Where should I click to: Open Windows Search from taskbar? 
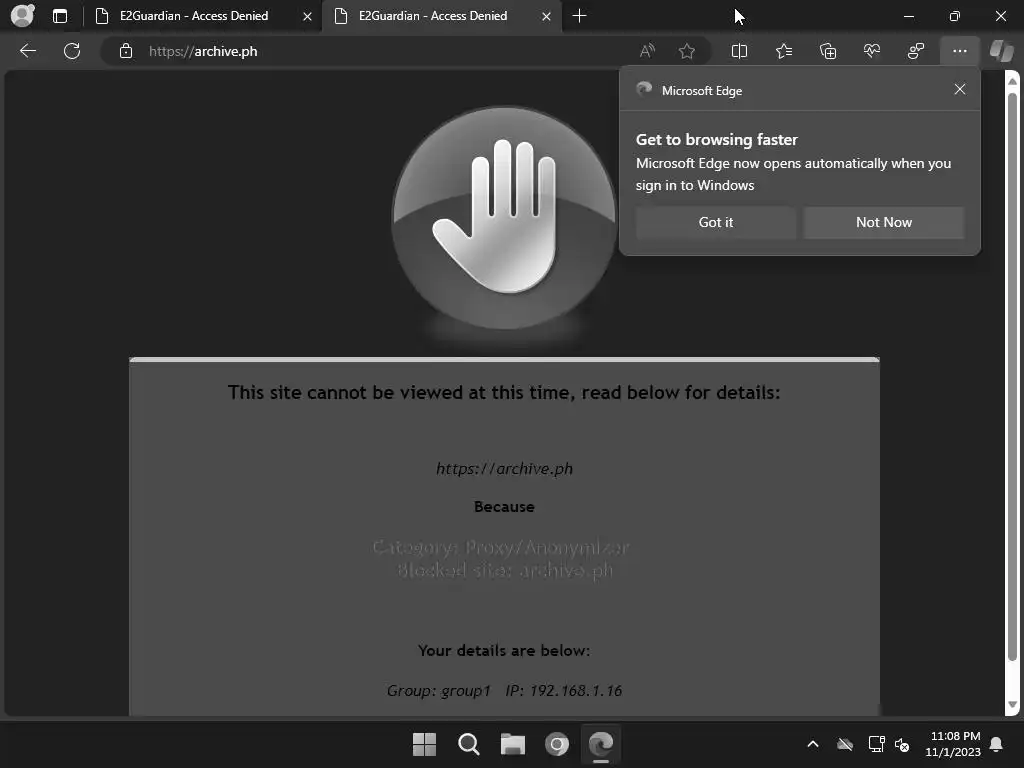click(468, 744)
